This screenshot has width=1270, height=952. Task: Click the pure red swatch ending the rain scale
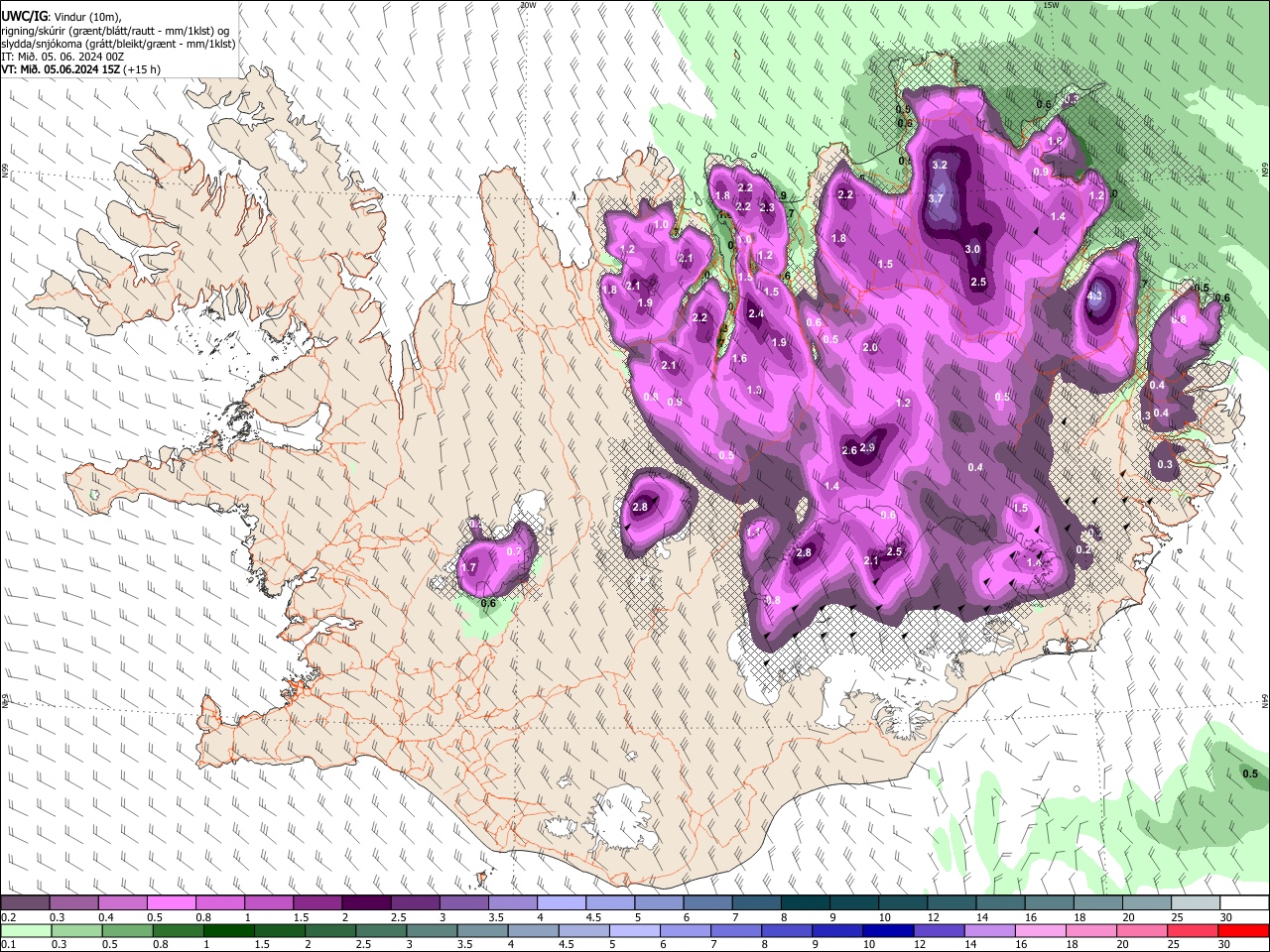click(x=1244, y=931)
